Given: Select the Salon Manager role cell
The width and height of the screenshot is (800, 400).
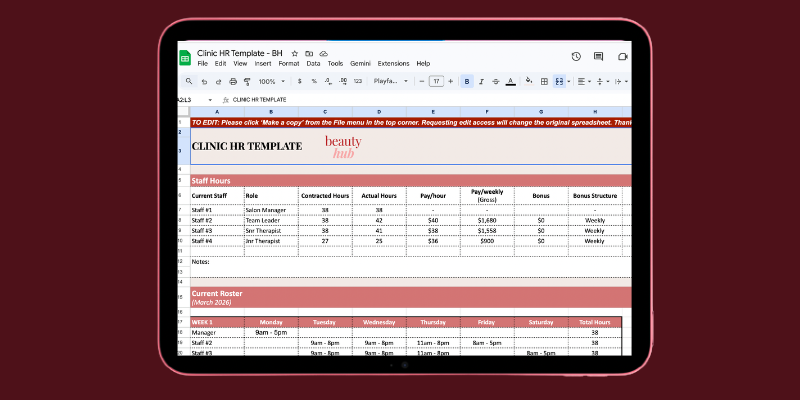Looking at the screenshot, I should coord(271,210).
